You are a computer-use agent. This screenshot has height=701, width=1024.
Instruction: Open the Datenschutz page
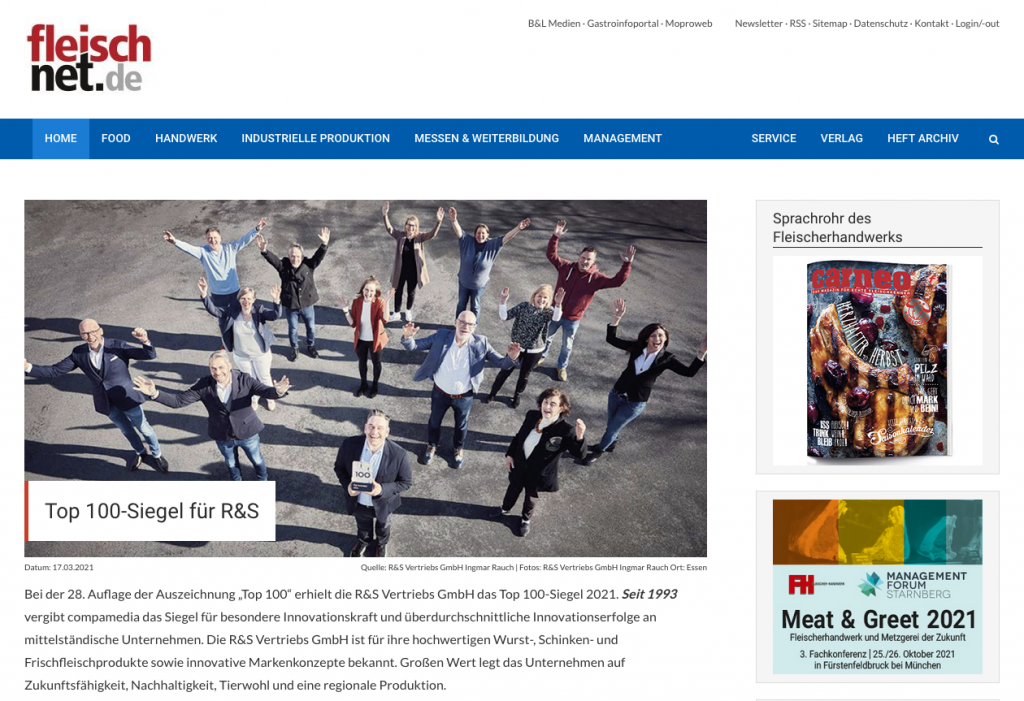click(880, 24)
